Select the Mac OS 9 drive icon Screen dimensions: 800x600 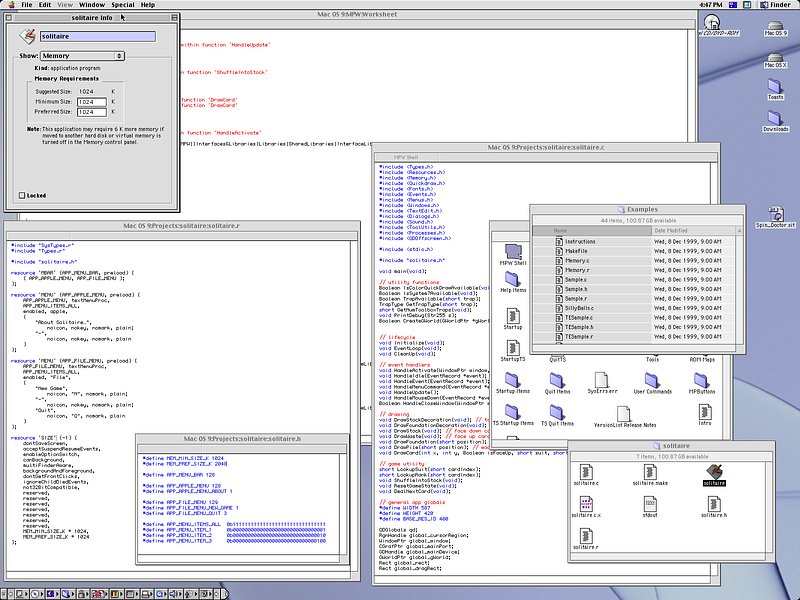pyautogui.click(x=776, y=28)
